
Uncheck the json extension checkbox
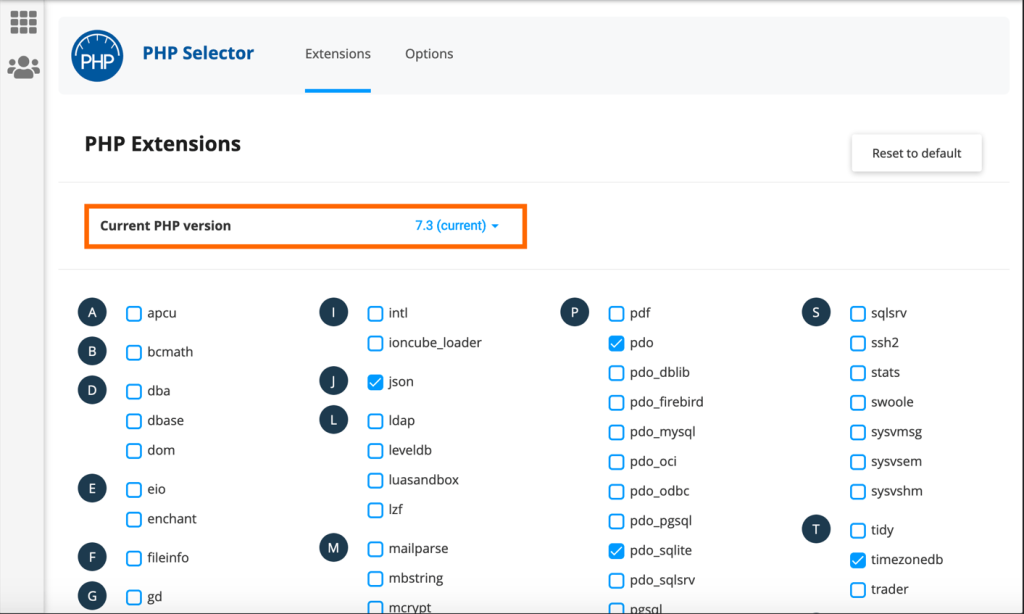(376, 382)
